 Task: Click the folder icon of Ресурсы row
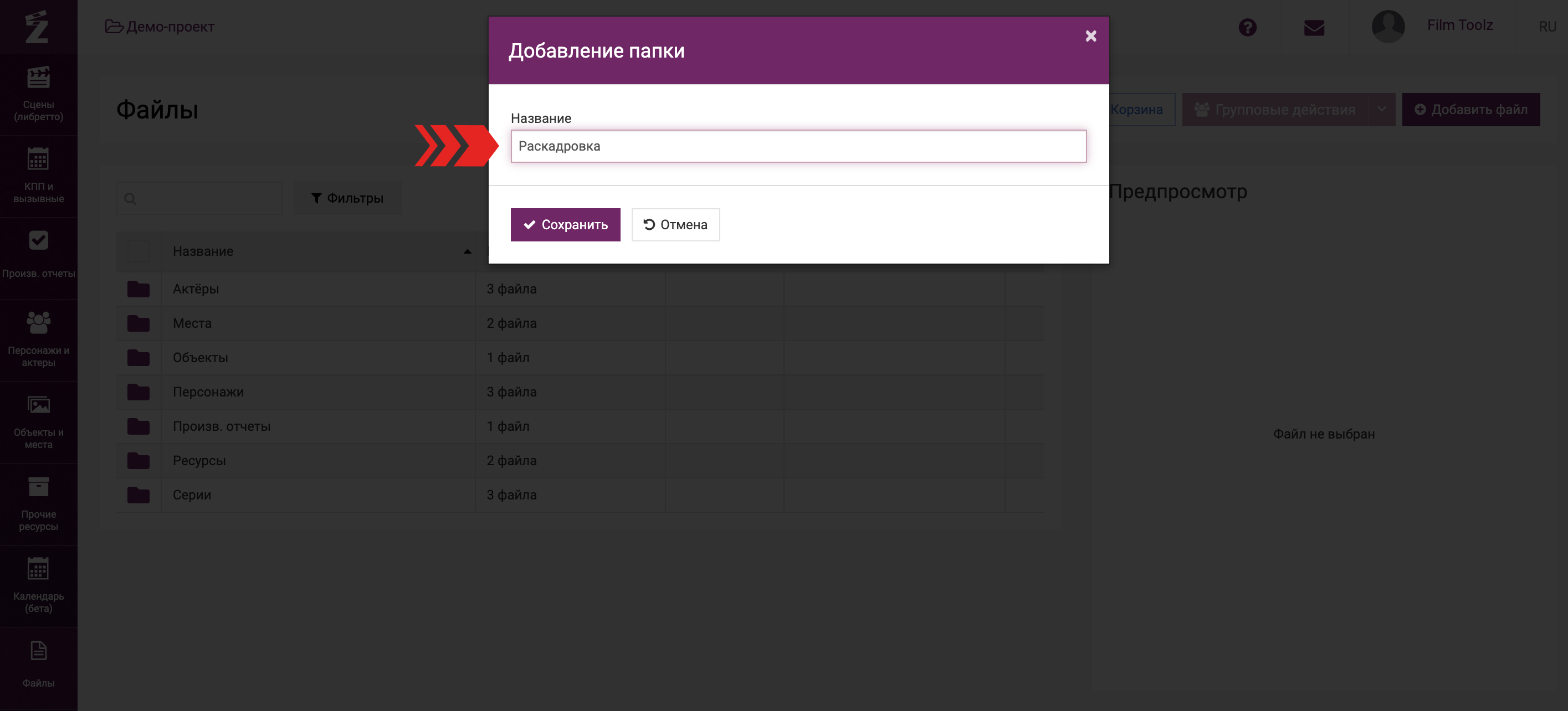pyautogui.click(x=138, y=461)
